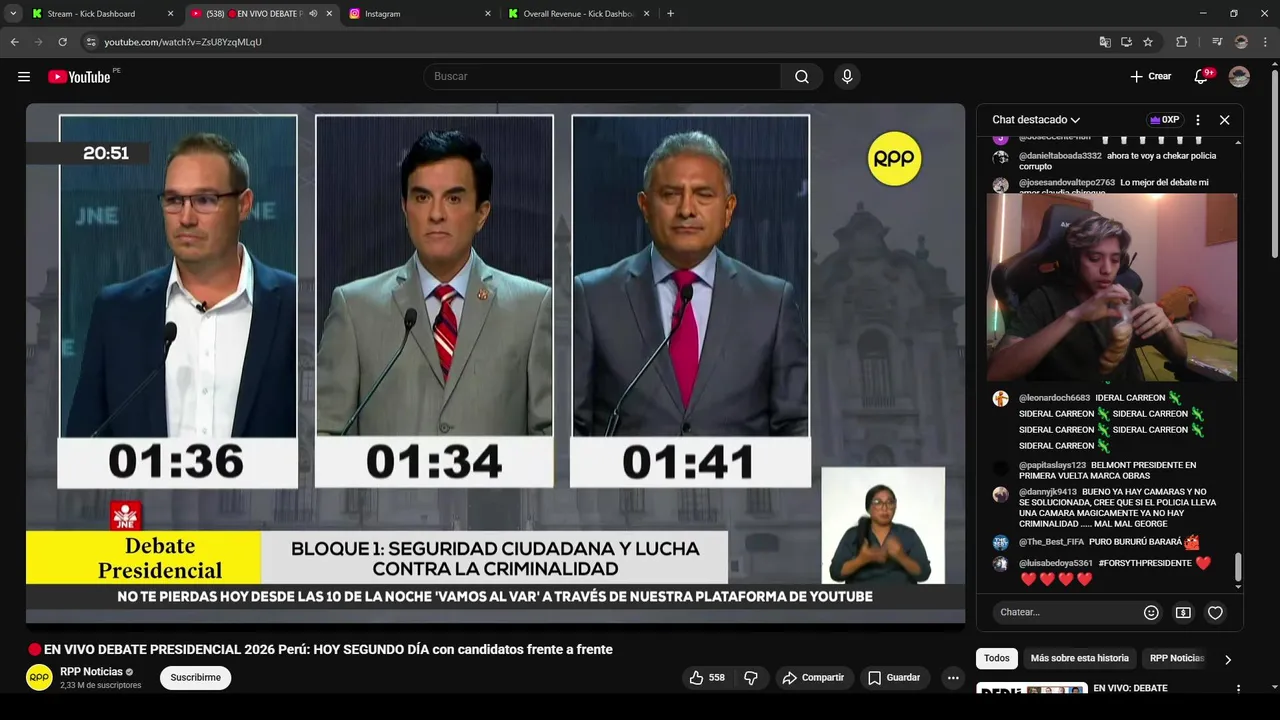
Task: Open the EN VIVO: DEBATE recommended thumbnail
Action: 1032,689
